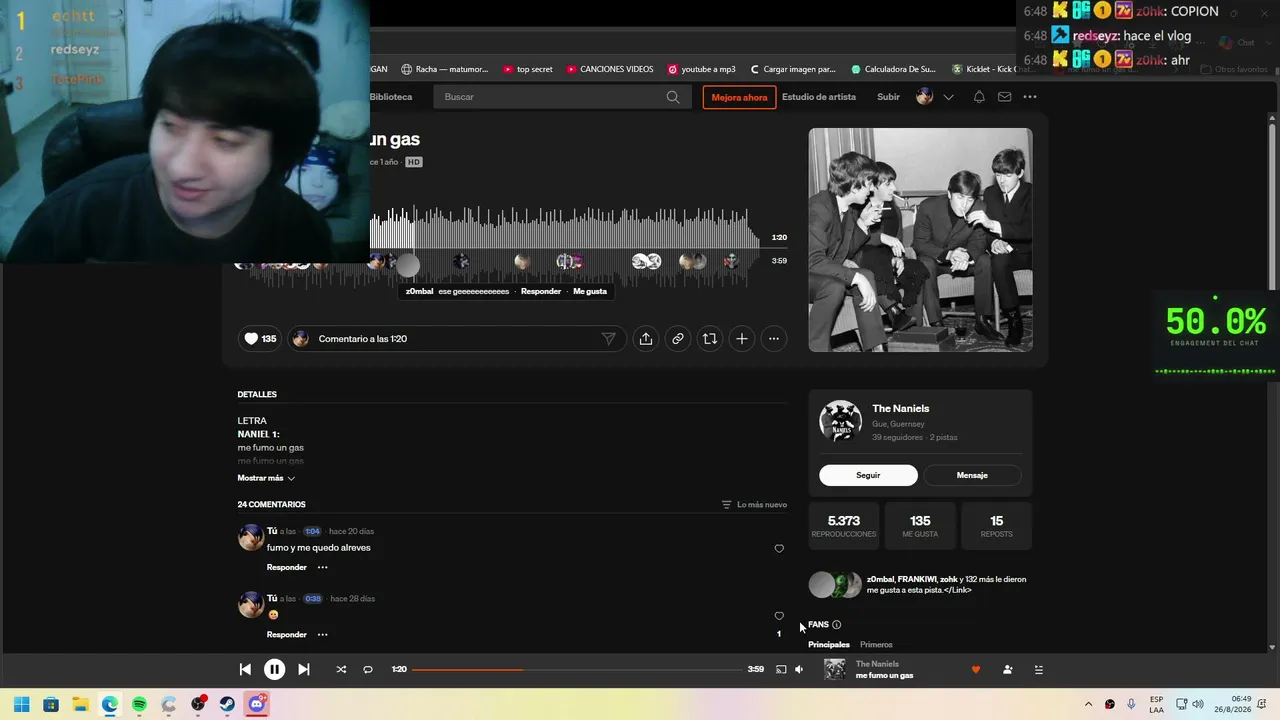Reply to the 'fumo y me quedo alreves' comment

[287, 568]
